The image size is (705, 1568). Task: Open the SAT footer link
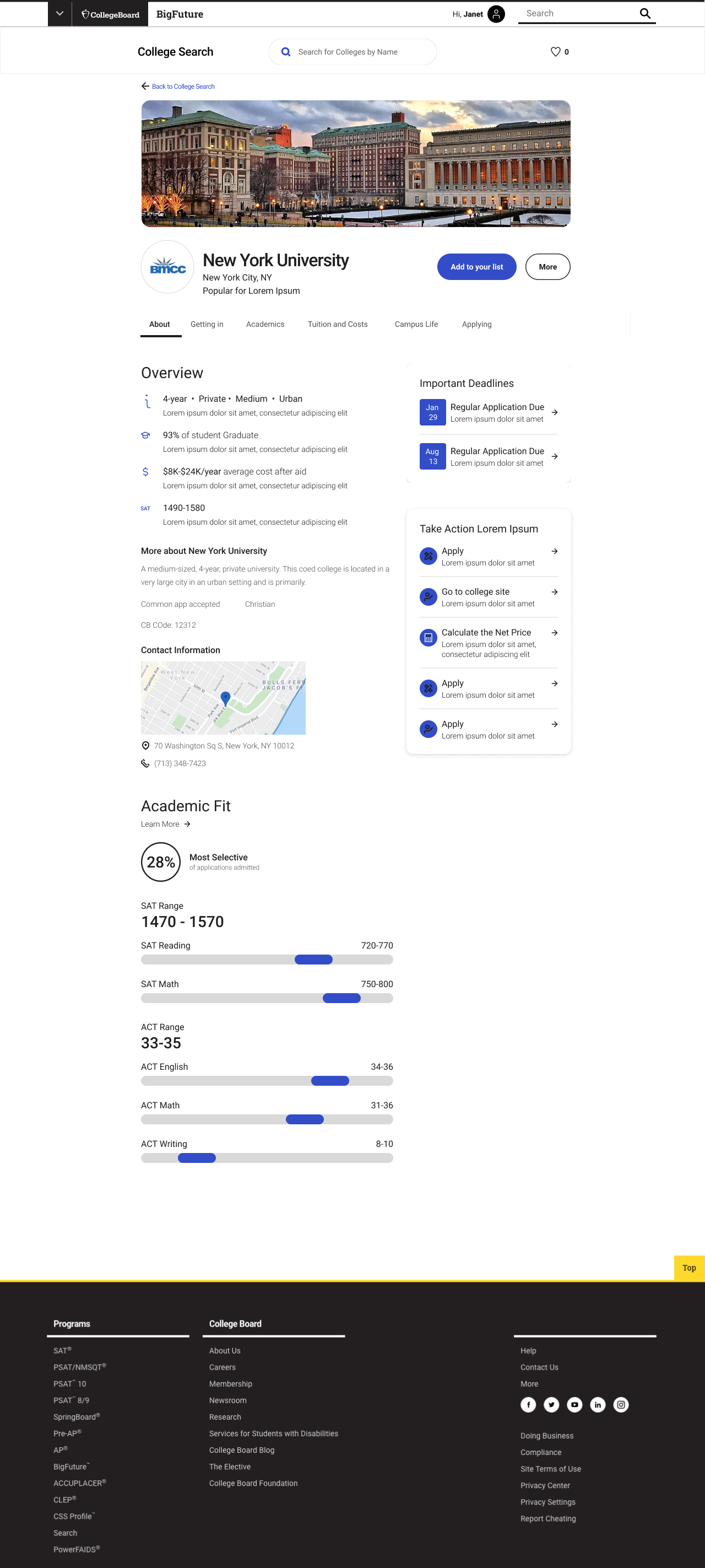point(62,1351)
